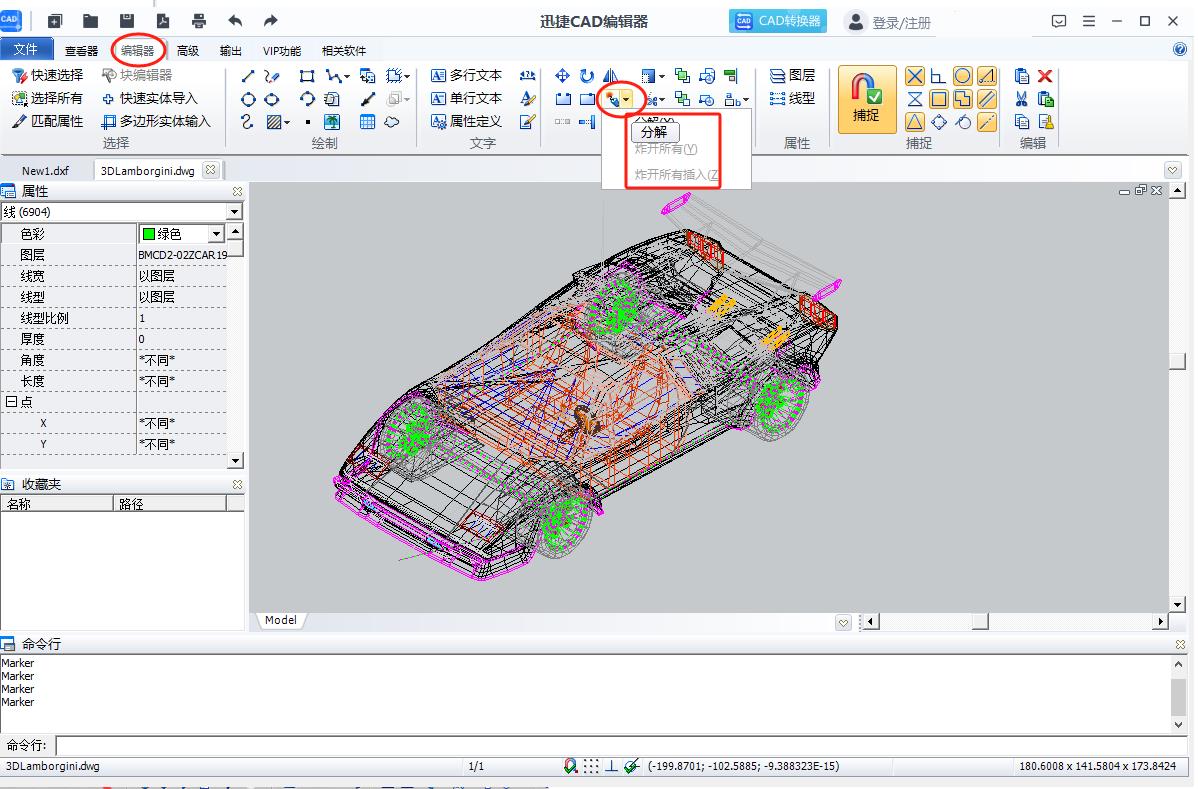
Task: Open file with folder icon in title bar
Action: 91,21
